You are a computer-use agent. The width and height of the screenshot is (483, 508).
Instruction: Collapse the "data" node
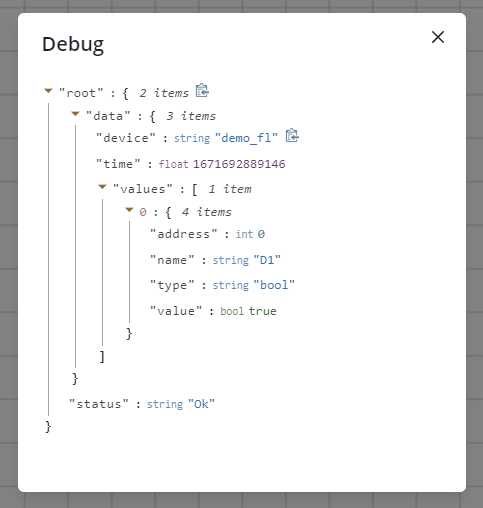pos(76,114)
